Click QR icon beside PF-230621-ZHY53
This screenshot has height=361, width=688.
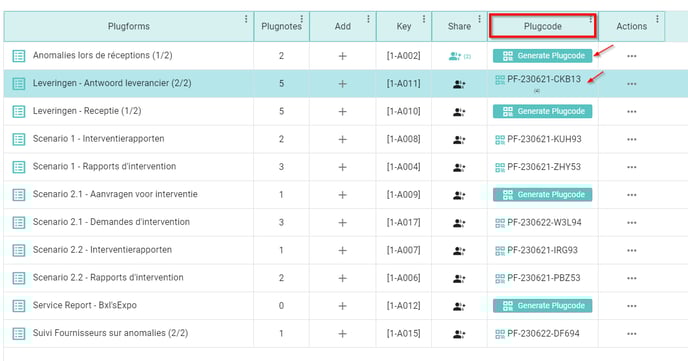coord(500,168)
